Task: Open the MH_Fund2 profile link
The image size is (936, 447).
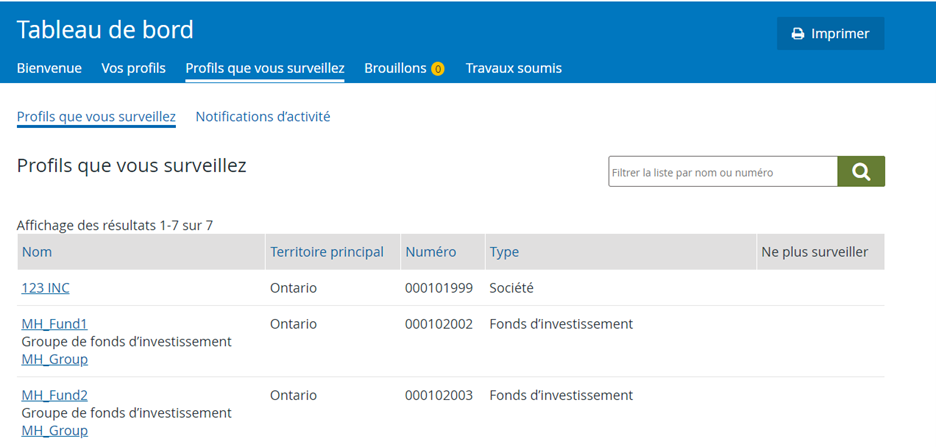Action: point(54,395)
